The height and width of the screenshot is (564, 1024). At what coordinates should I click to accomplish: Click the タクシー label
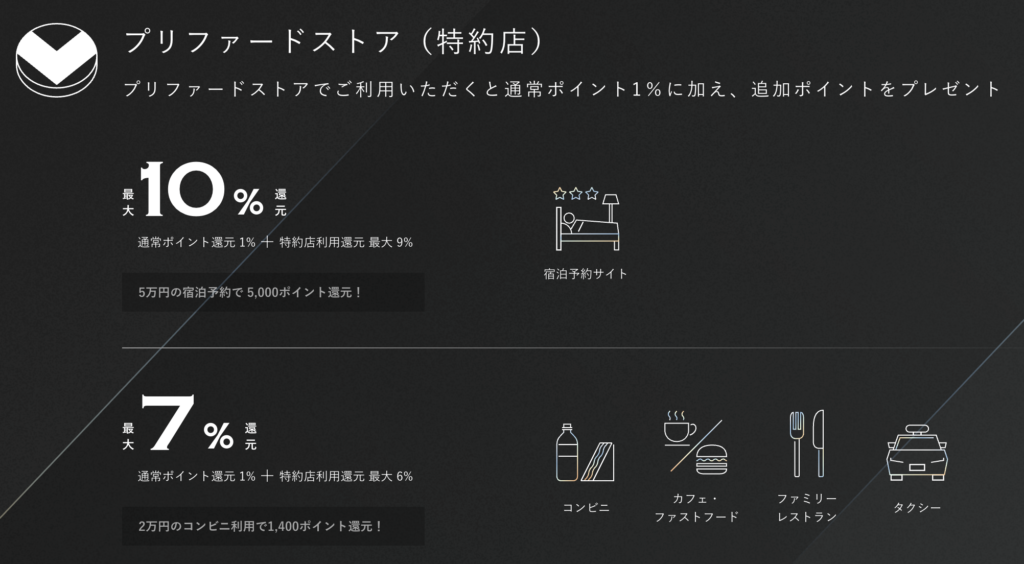[x=917, y=507]
